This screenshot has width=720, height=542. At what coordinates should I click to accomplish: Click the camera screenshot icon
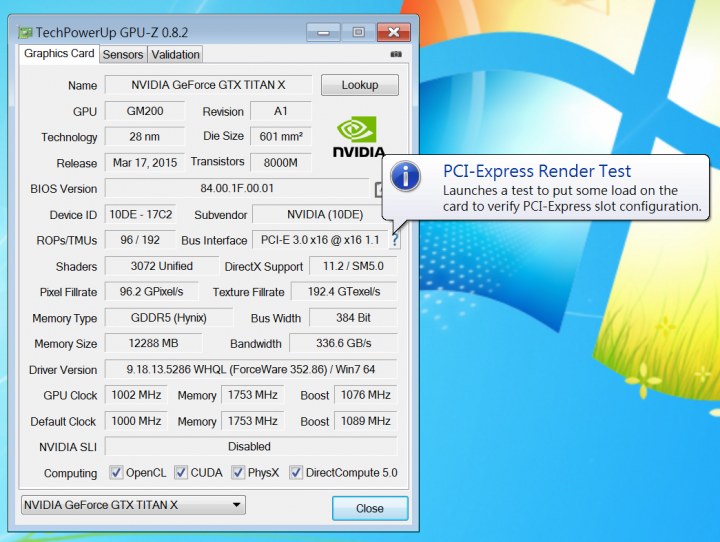click(396, 54)
